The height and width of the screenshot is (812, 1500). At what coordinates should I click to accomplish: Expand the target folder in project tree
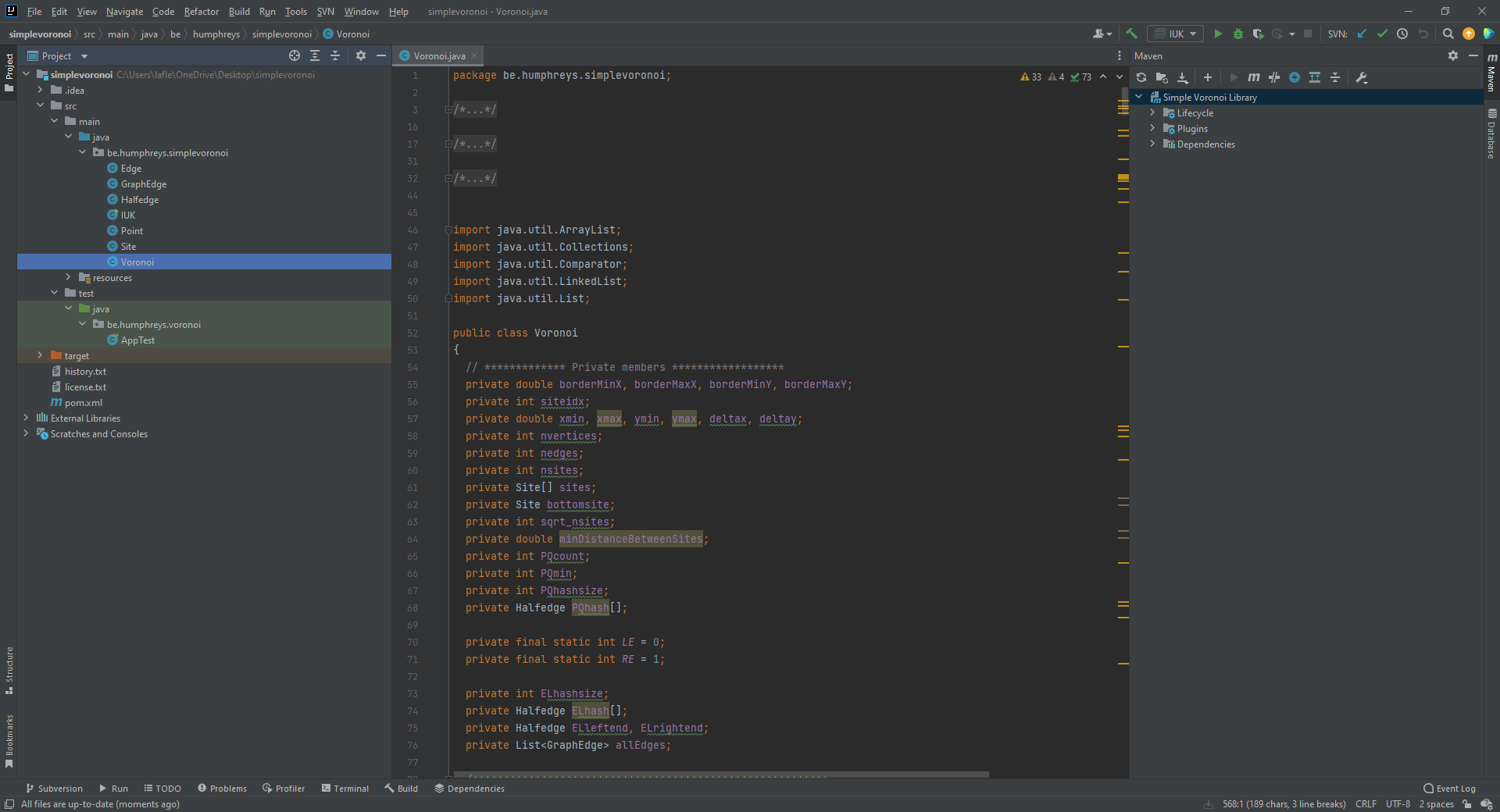pos(41,355)
